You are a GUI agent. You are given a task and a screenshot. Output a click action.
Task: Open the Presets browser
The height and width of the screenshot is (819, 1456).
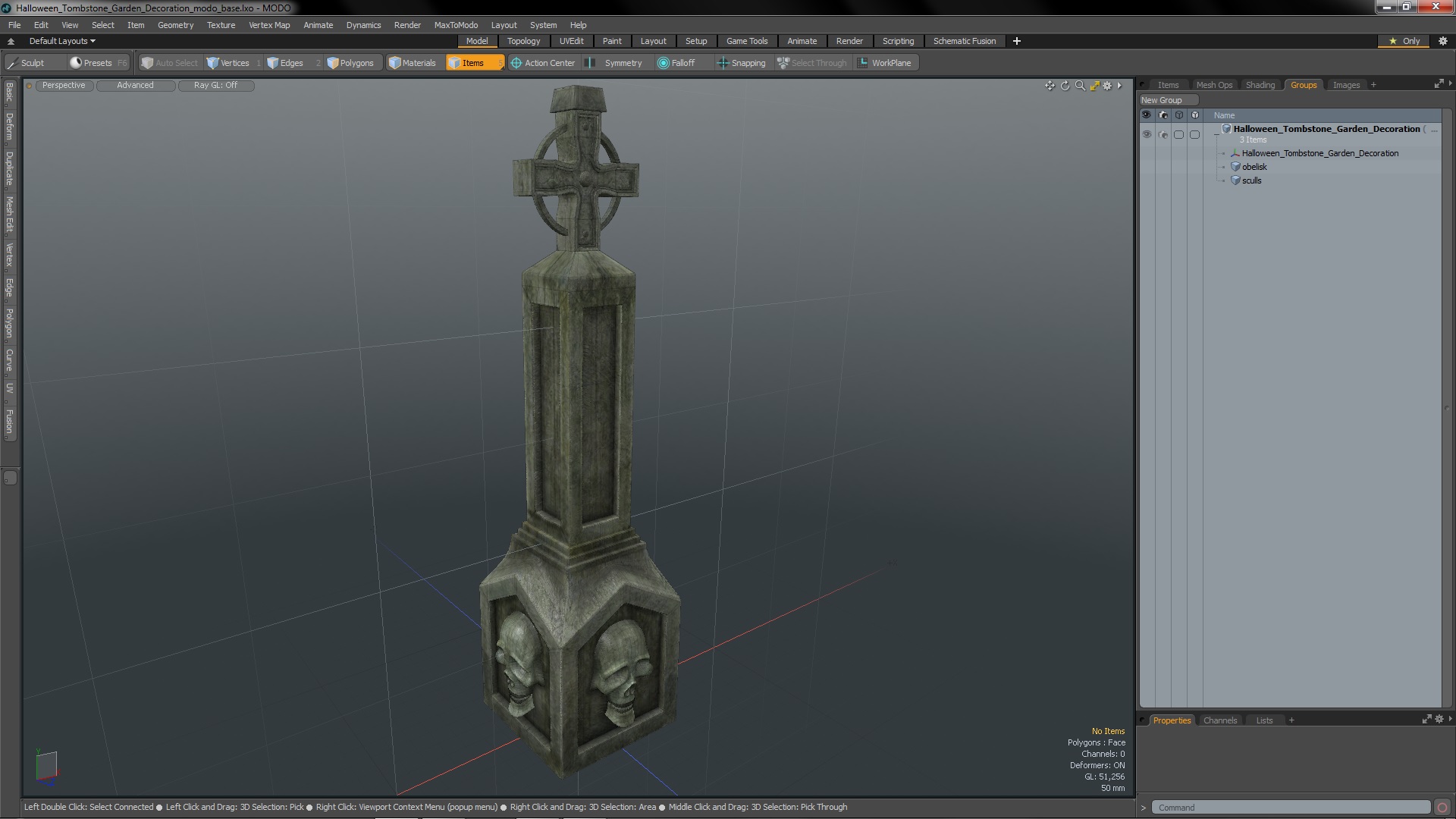tap(99, 63)
